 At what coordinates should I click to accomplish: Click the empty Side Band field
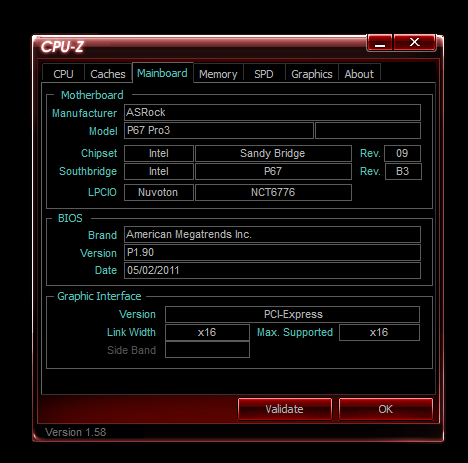(x=207, y=350)
